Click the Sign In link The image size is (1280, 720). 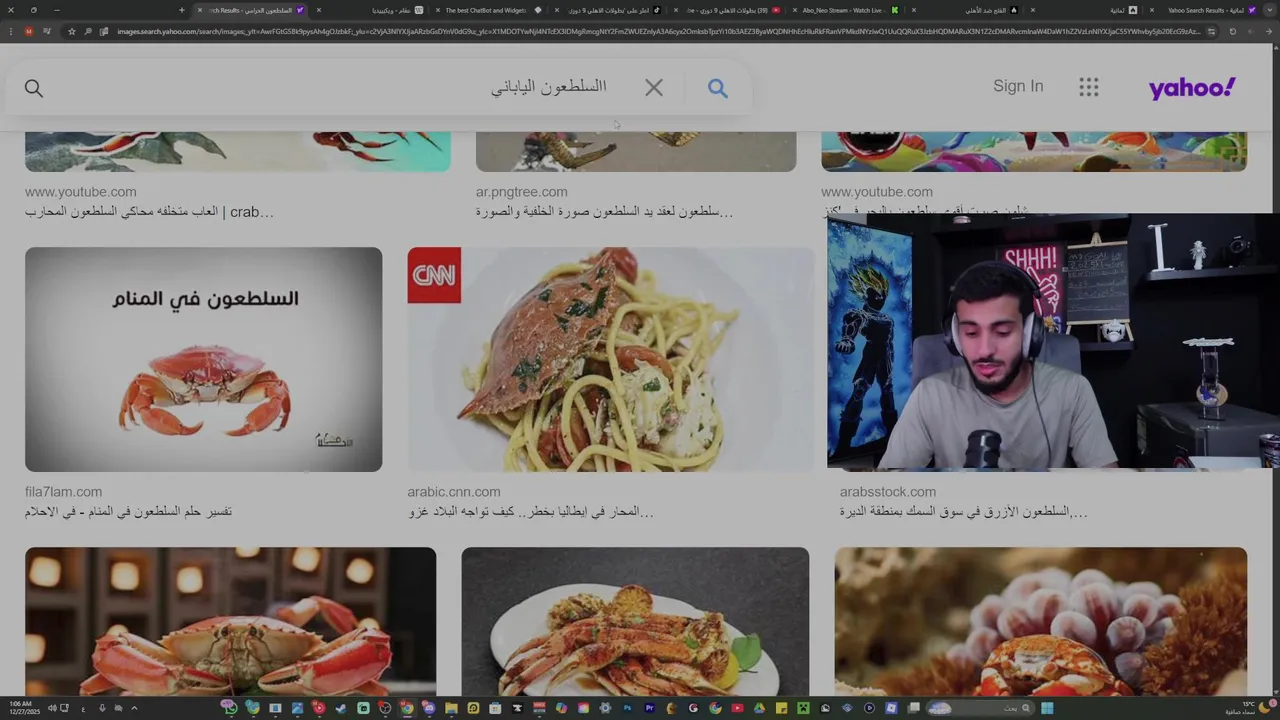click(x=1018, y=86)
